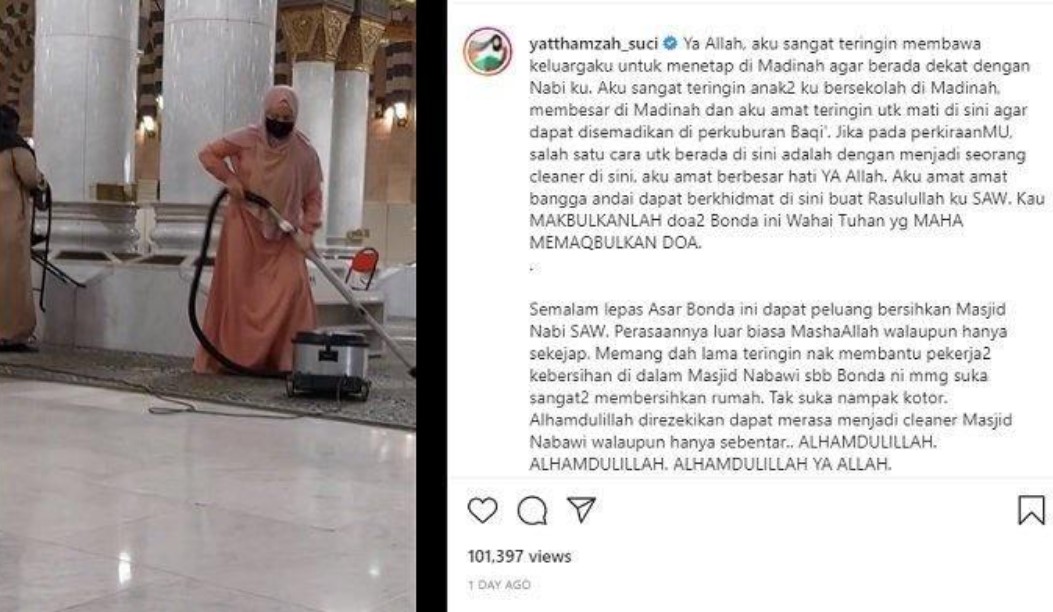
Task: Open the yatthamzah_suci username link
Action: point(594,44)
